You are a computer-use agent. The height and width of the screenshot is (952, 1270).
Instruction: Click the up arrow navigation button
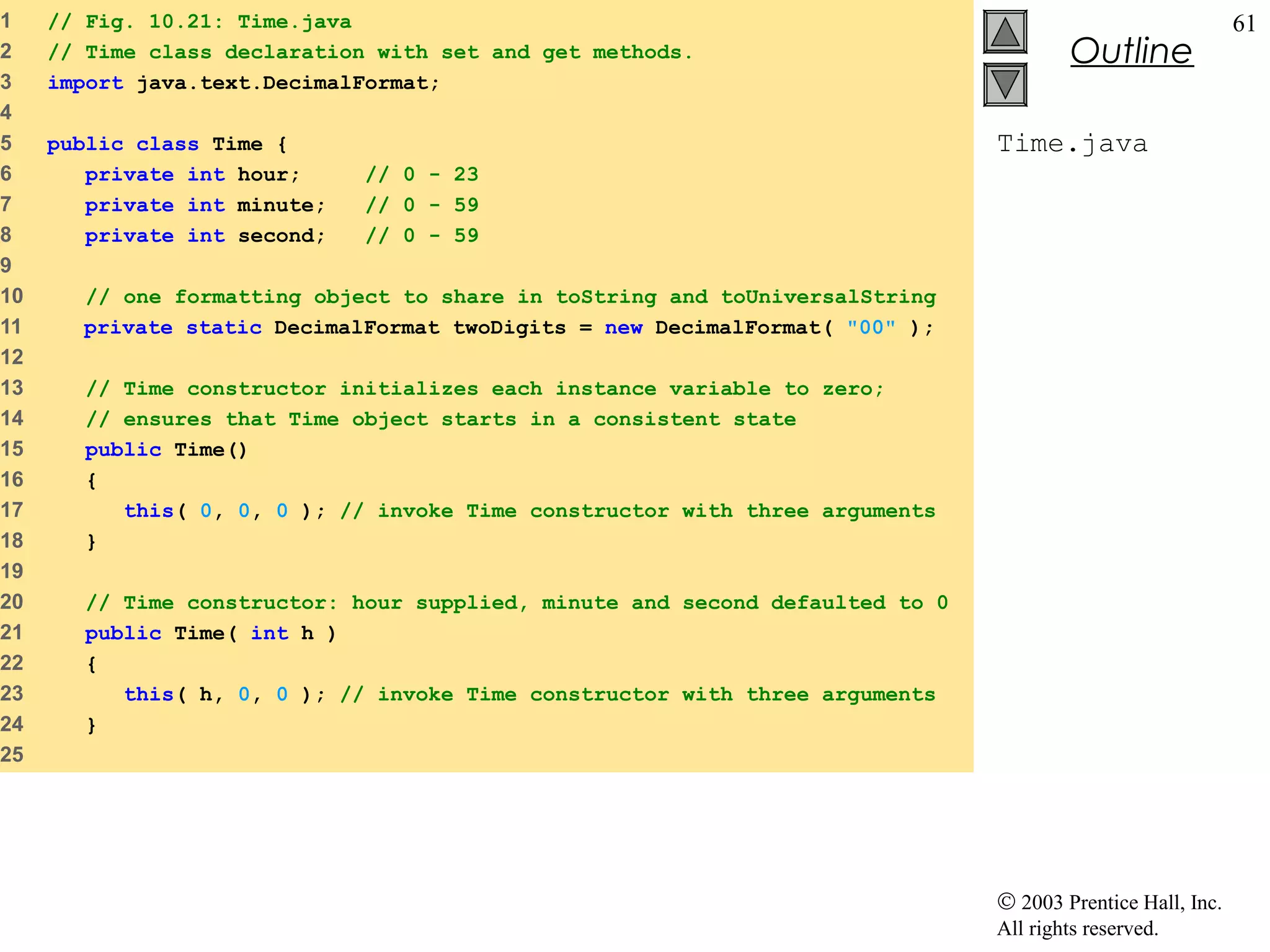click(1005, 32)
